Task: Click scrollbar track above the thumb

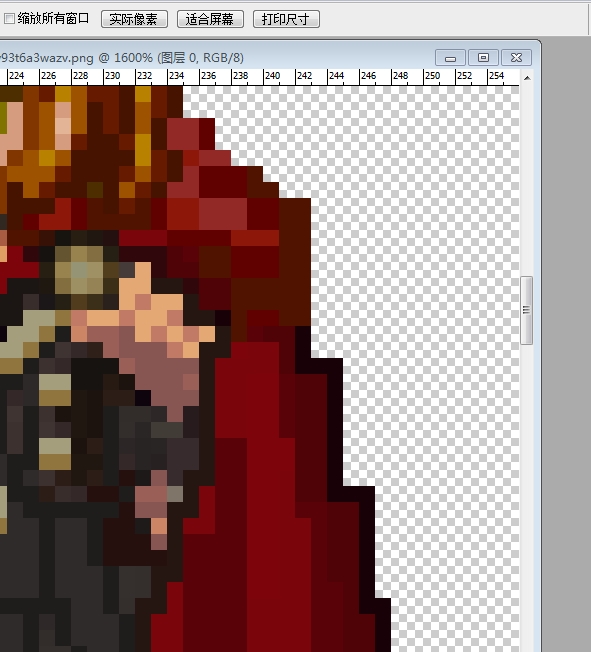Action: [527, 179]
